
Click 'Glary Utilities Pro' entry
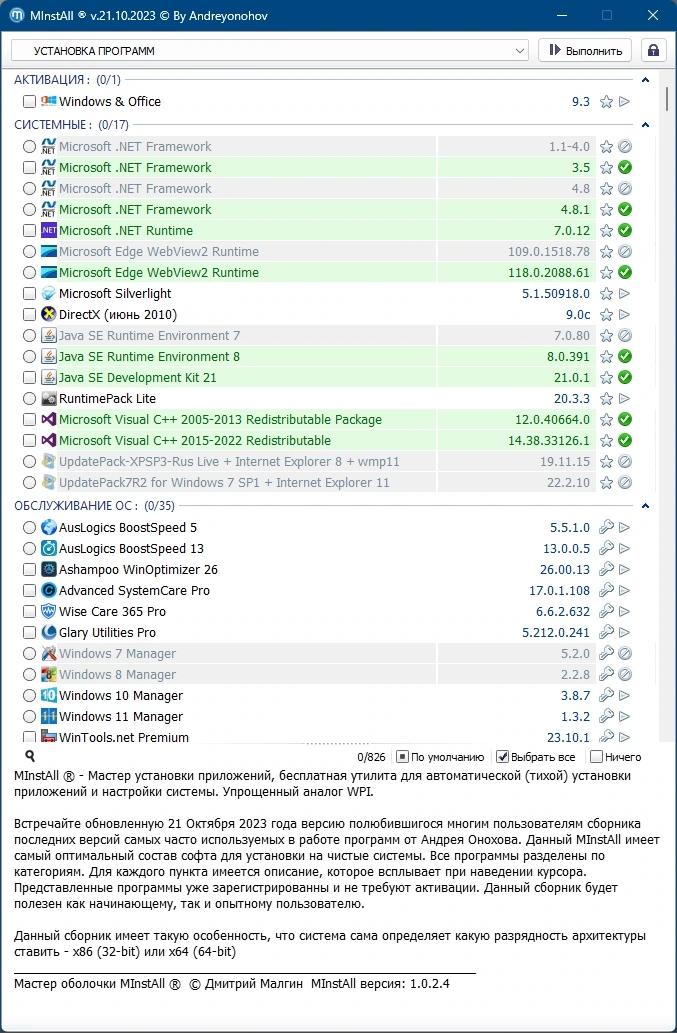107,633
